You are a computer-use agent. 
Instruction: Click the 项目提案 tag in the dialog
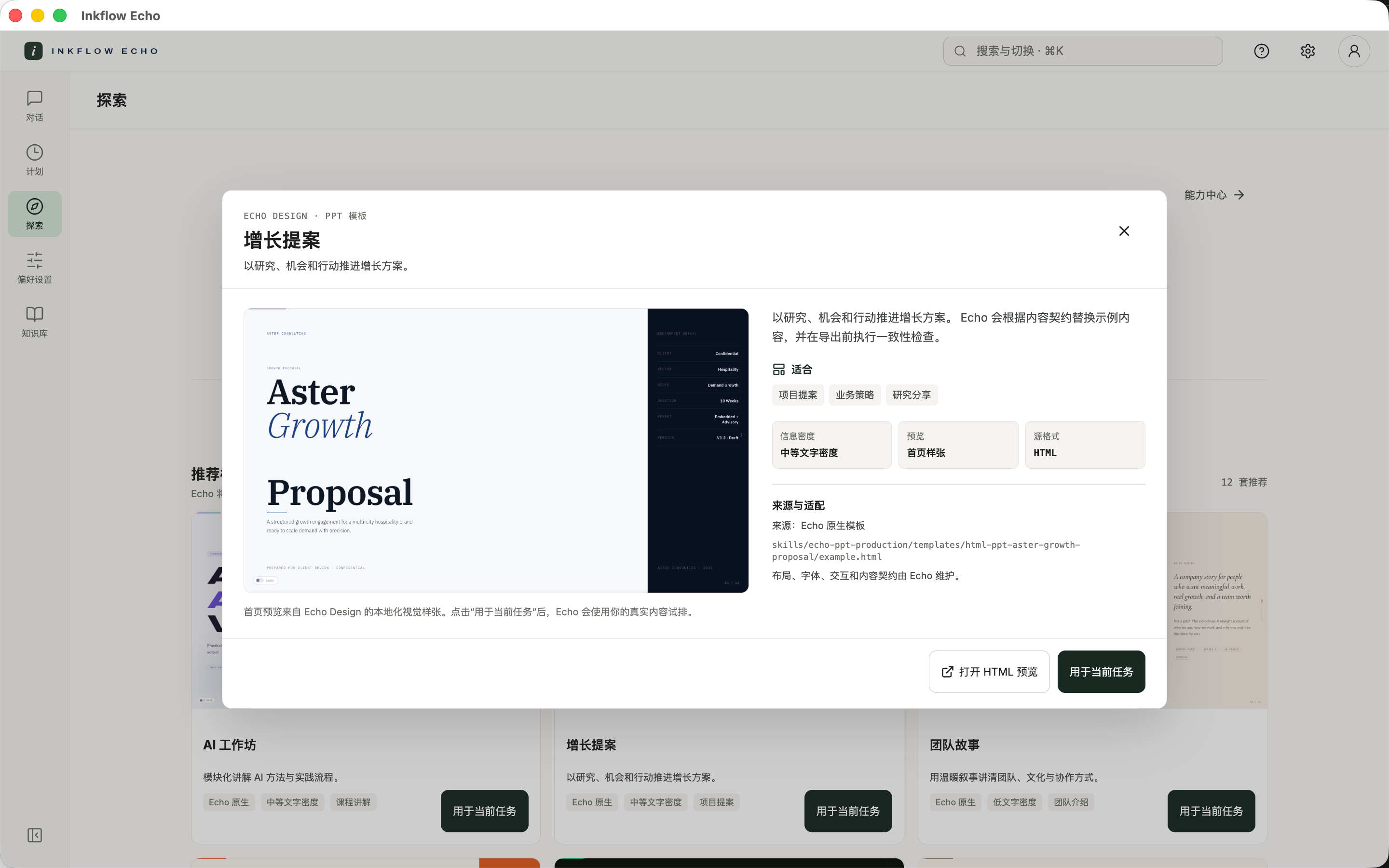coord(798,395)
